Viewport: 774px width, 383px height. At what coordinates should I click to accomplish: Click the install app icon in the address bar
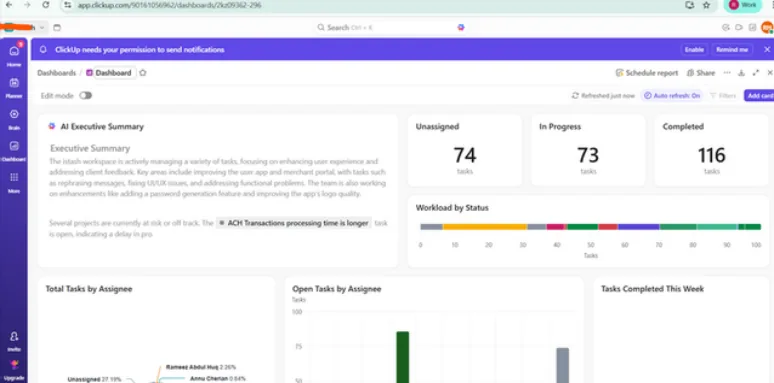click(x=690, y=5)
